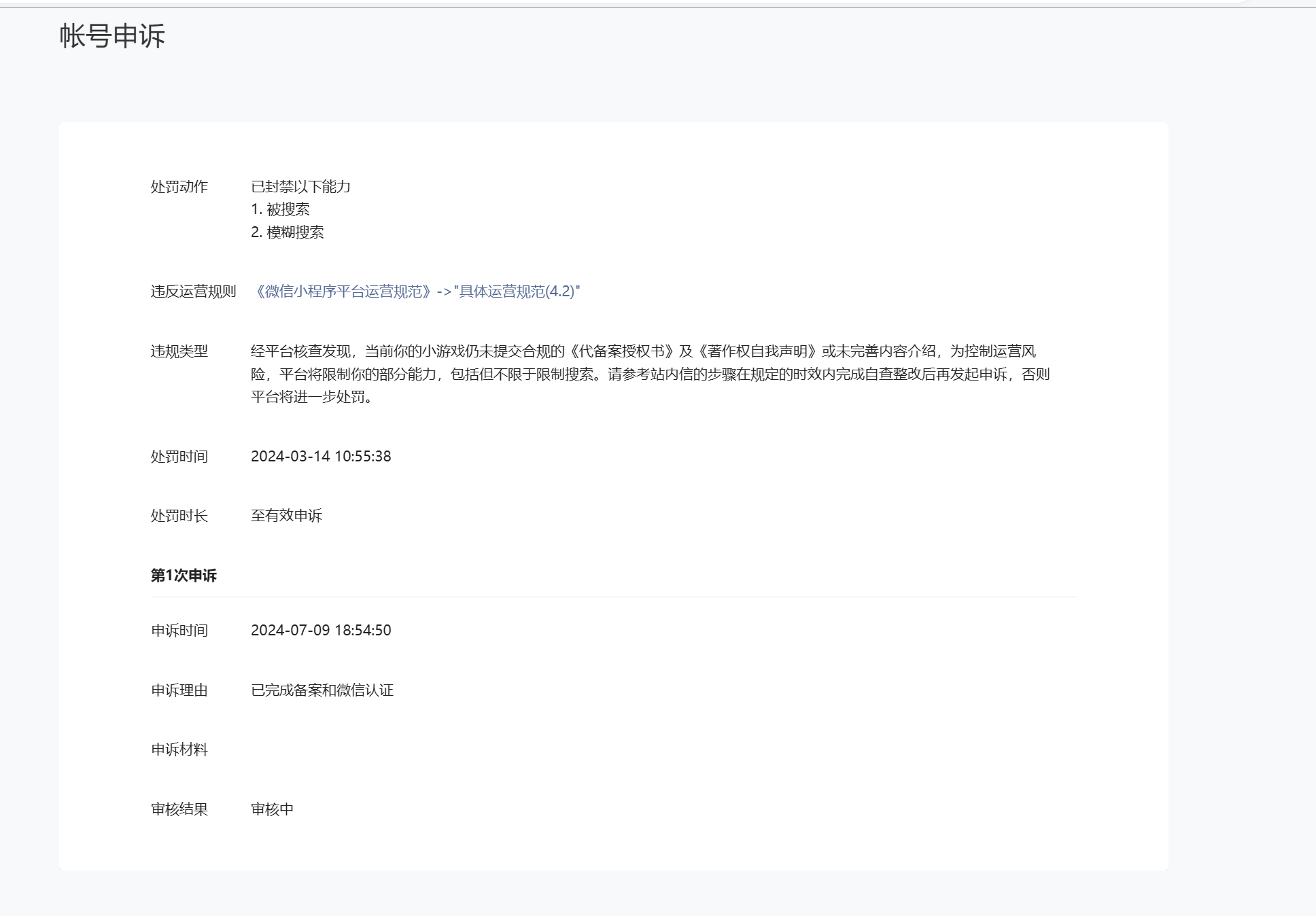Click the 被搜索 list item
Image resolution: width=1316 pixels, height=916 pixels.
click(280, 209)
